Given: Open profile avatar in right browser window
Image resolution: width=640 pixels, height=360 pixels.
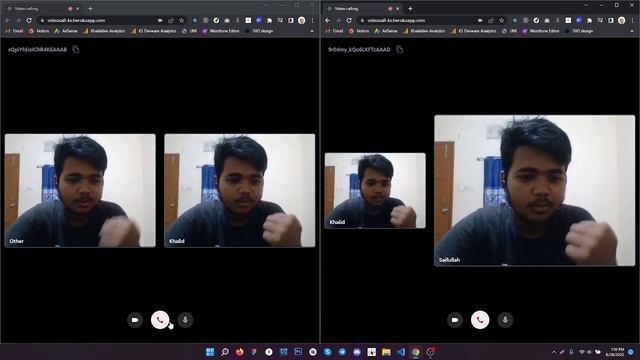Looking at the screenshot, I should point(622,20).
